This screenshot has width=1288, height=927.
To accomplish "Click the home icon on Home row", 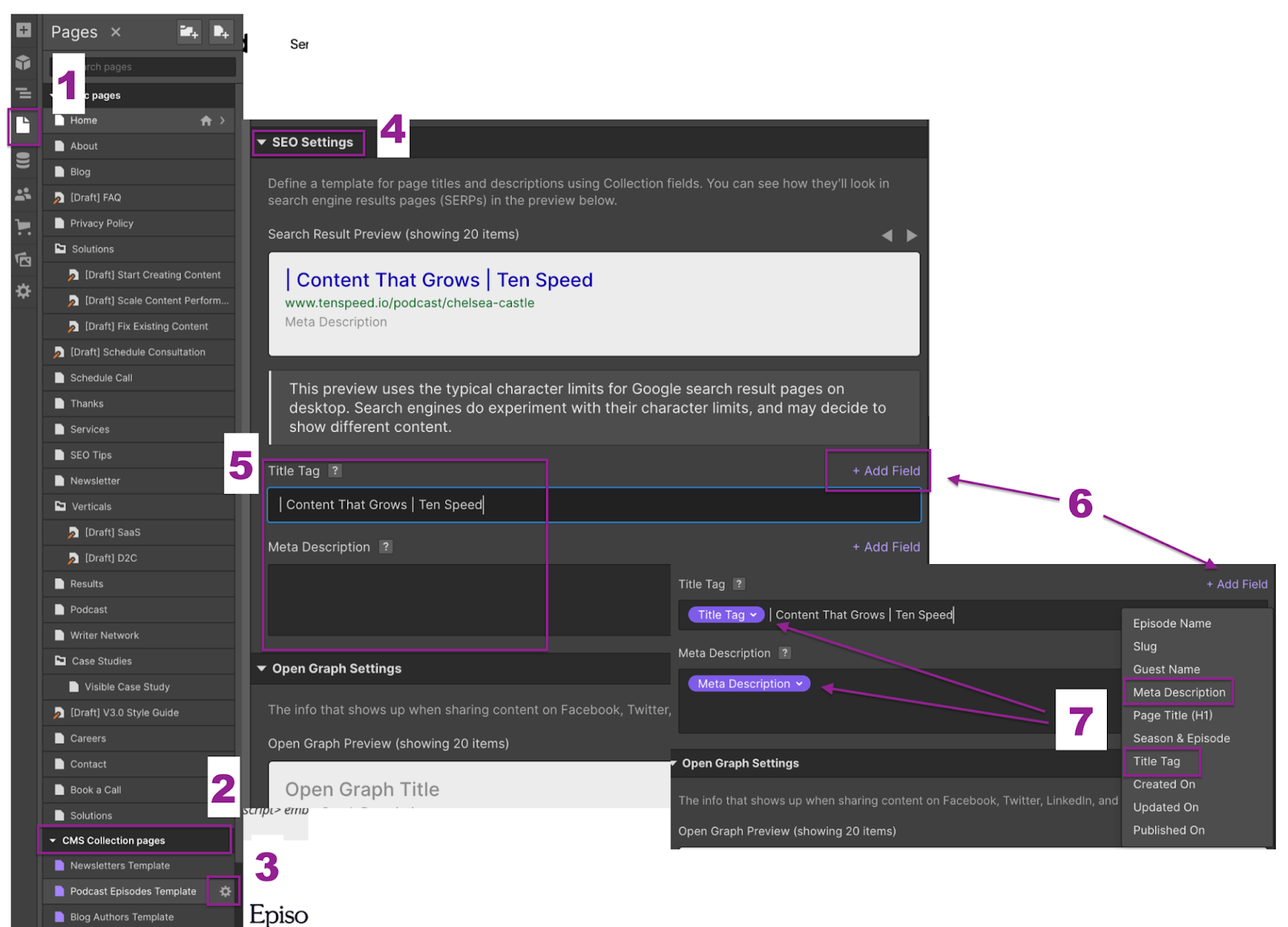I will (x=206, y=121).
